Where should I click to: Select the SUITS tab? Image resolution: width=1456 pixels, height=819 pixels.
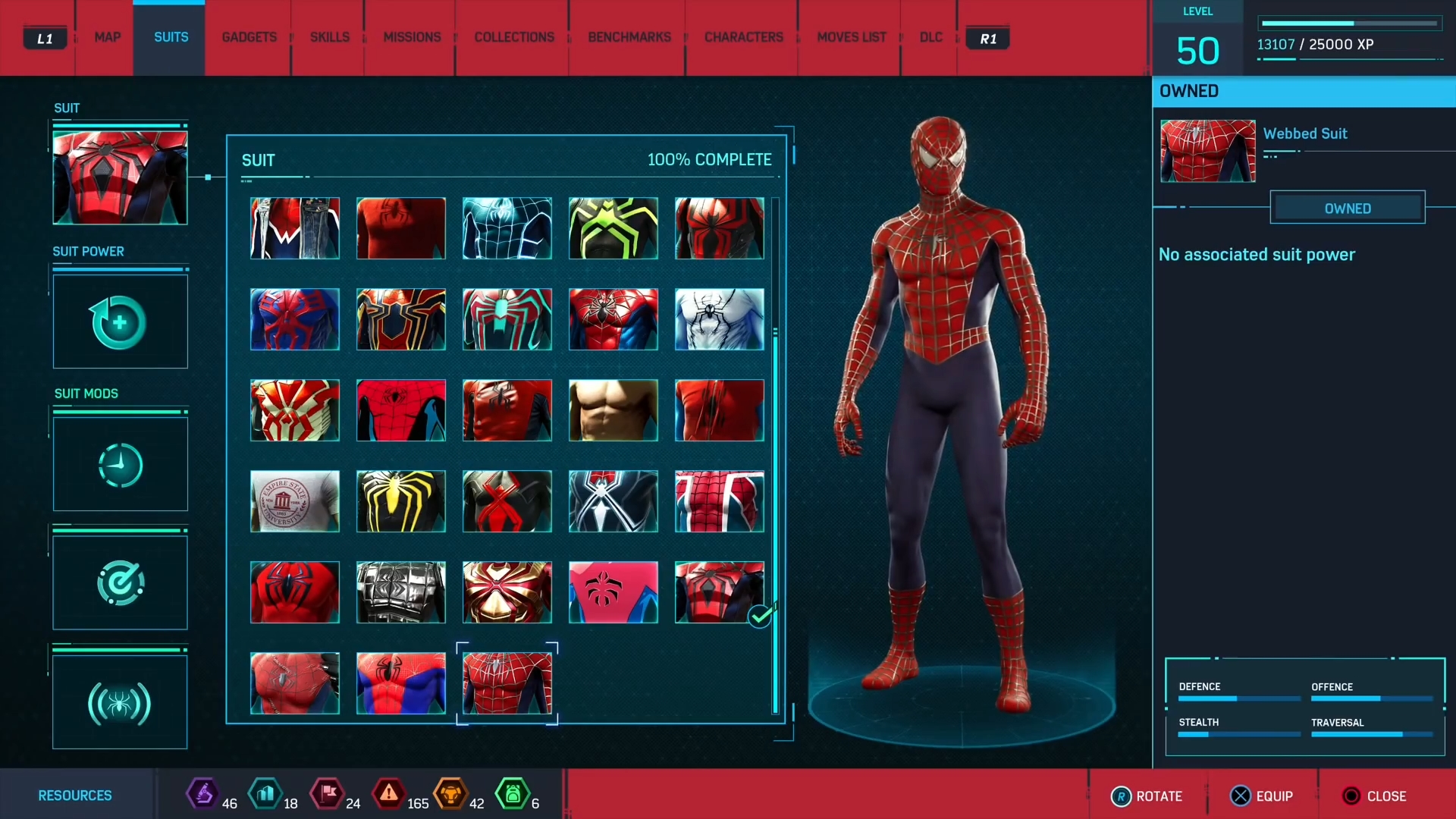click(x=171, y=37)
